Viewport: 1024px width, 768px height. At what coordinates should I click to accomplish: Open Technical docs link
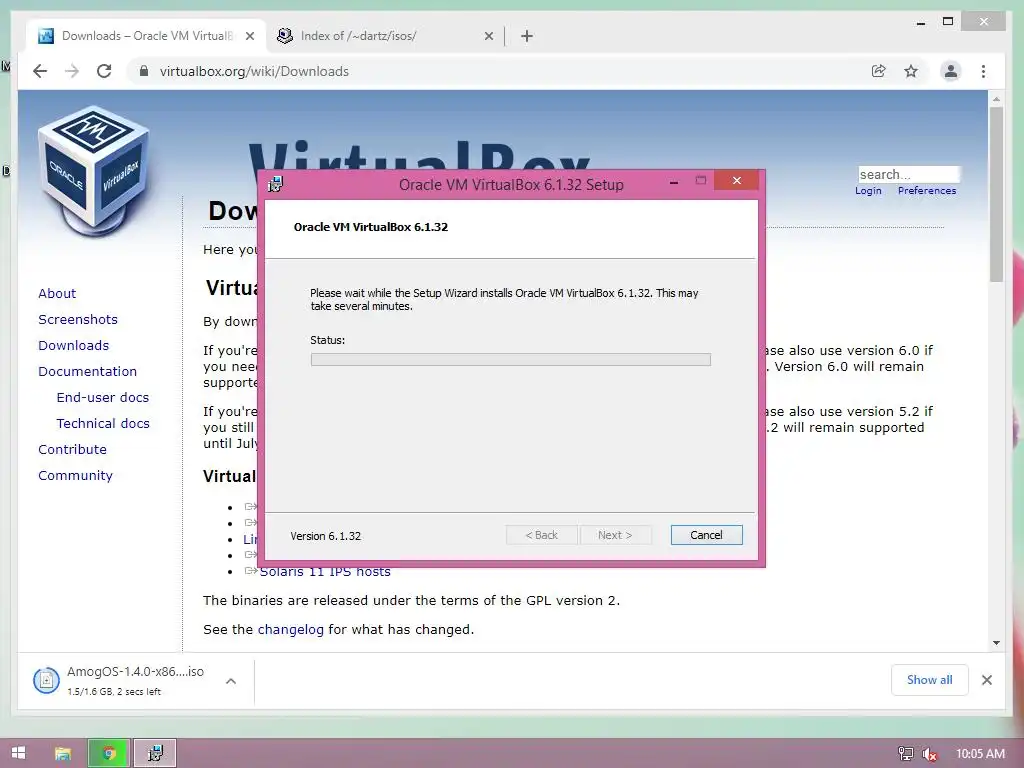pyautogui.click(x=103, y=424)
